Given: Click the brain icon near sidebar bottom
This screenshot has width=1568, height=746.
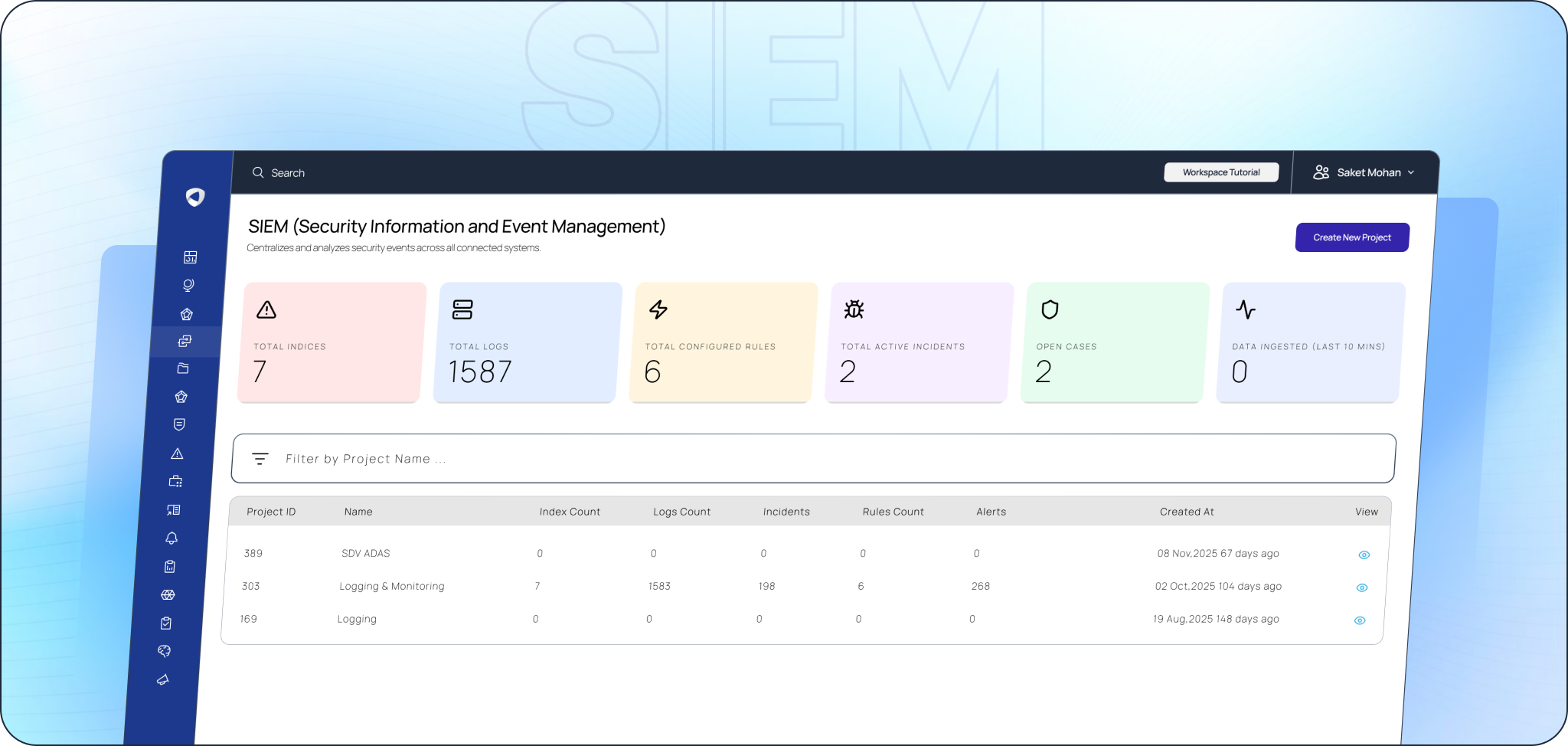Looking at the screenshot, I should click(164, 651).
